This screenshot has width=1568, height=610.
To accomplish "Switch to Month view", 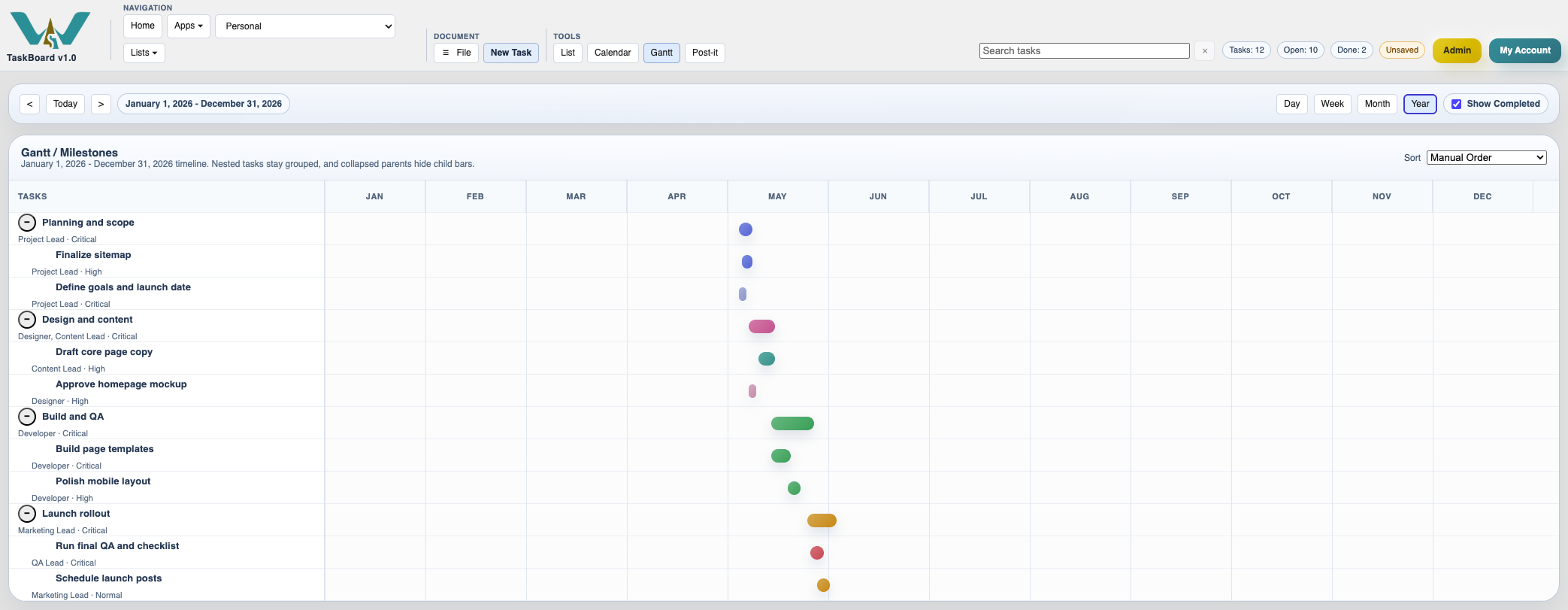I will point(1377,104).
